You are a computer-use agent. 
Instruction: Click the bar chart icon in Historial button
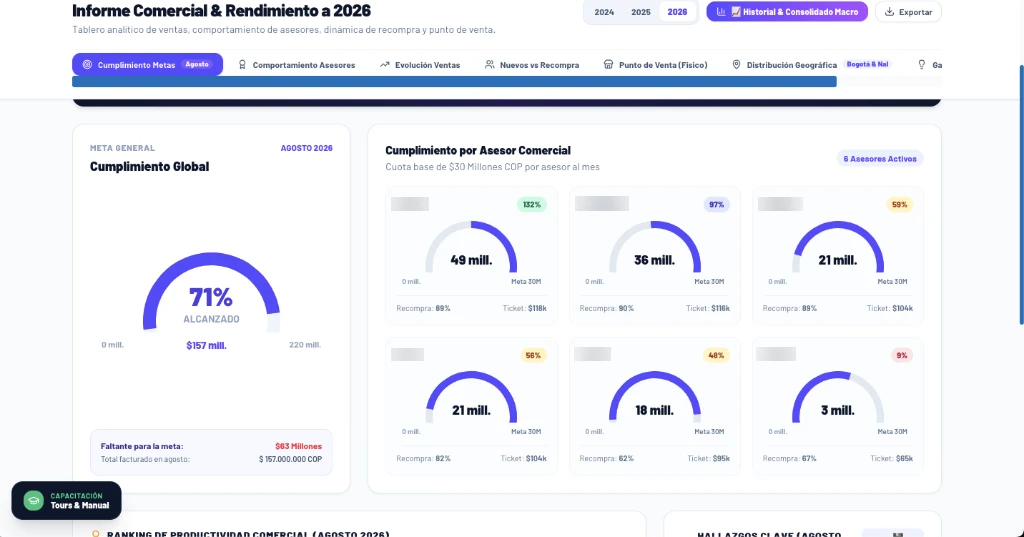click(721, 12)
